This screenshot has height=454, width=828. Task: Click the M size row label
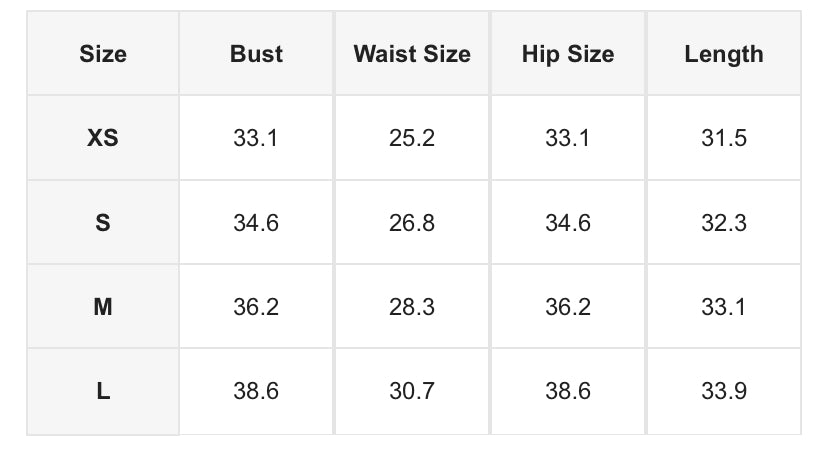pyautogui.click(x=103, y=307)
